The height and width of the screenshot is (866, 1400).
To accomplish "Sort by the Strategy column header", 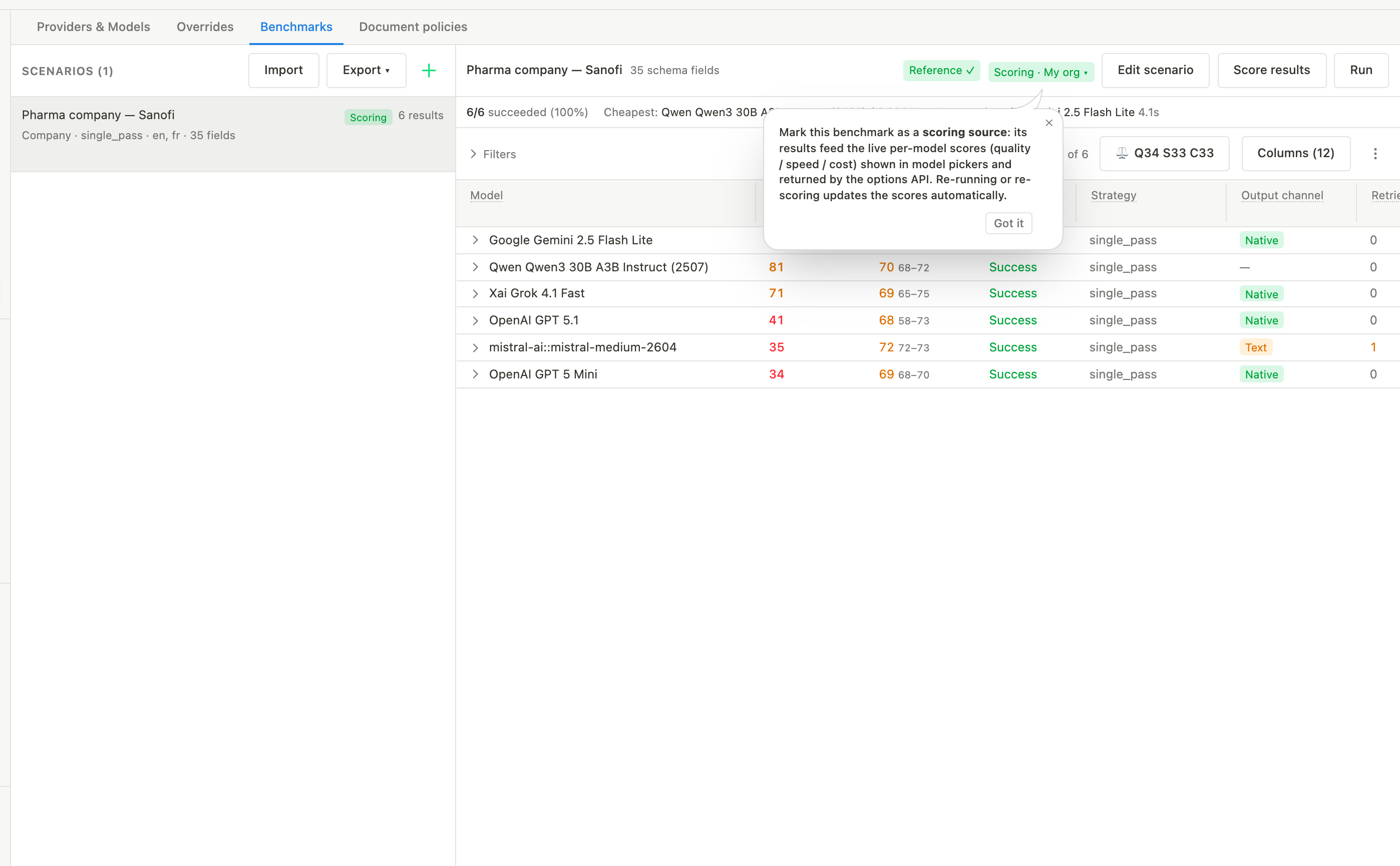I will 1113,195.
